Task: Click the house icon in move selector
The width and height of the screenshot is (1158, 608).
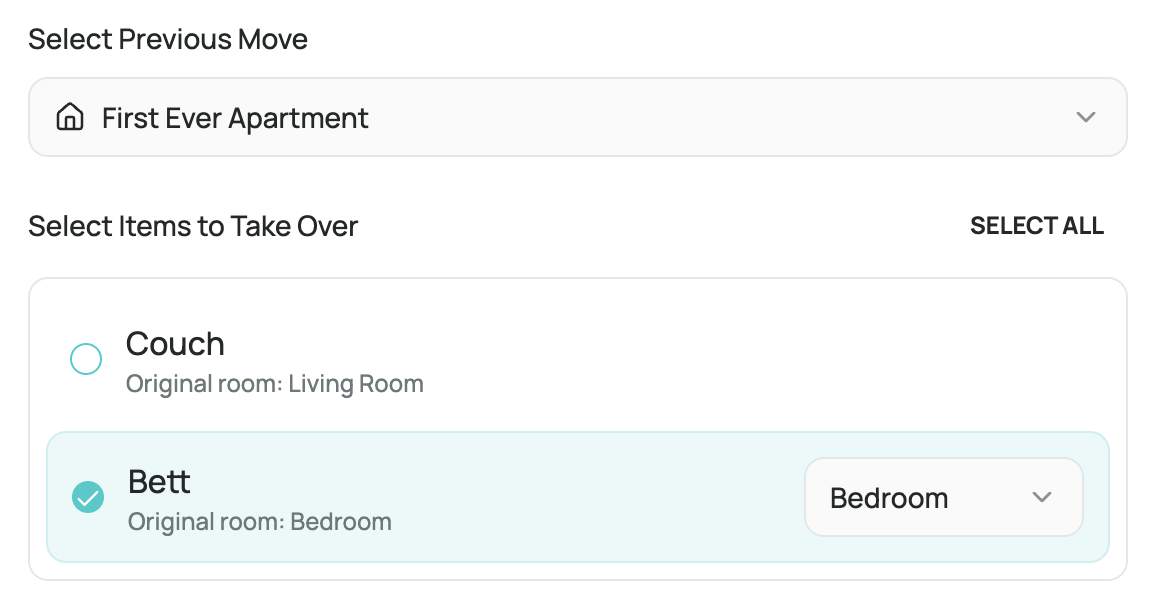Action: (69, 118)
